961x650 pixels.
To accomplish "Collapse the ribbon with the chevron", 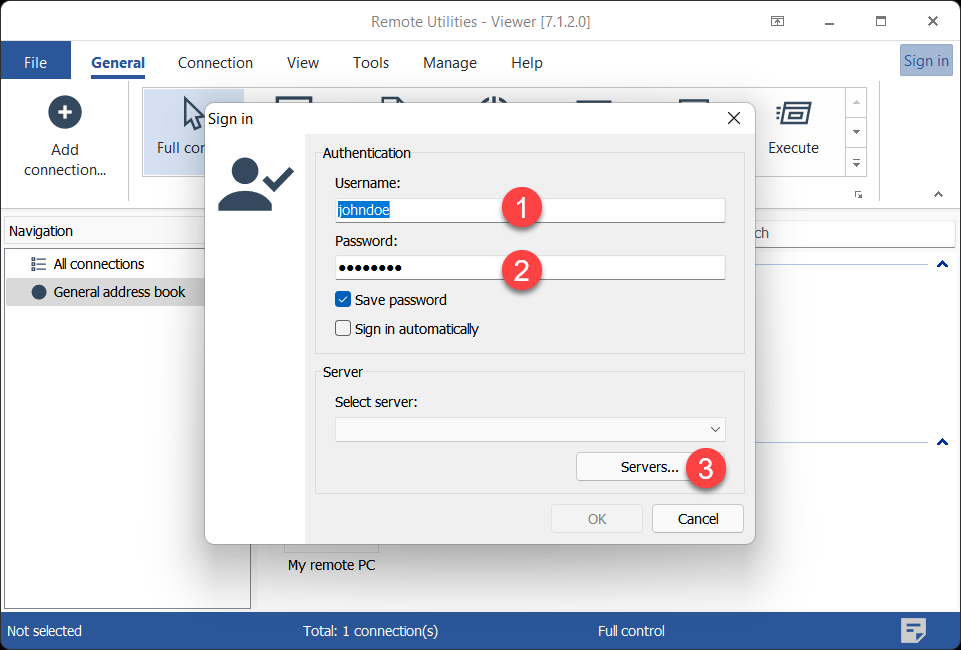I will [x=938, y=194].
